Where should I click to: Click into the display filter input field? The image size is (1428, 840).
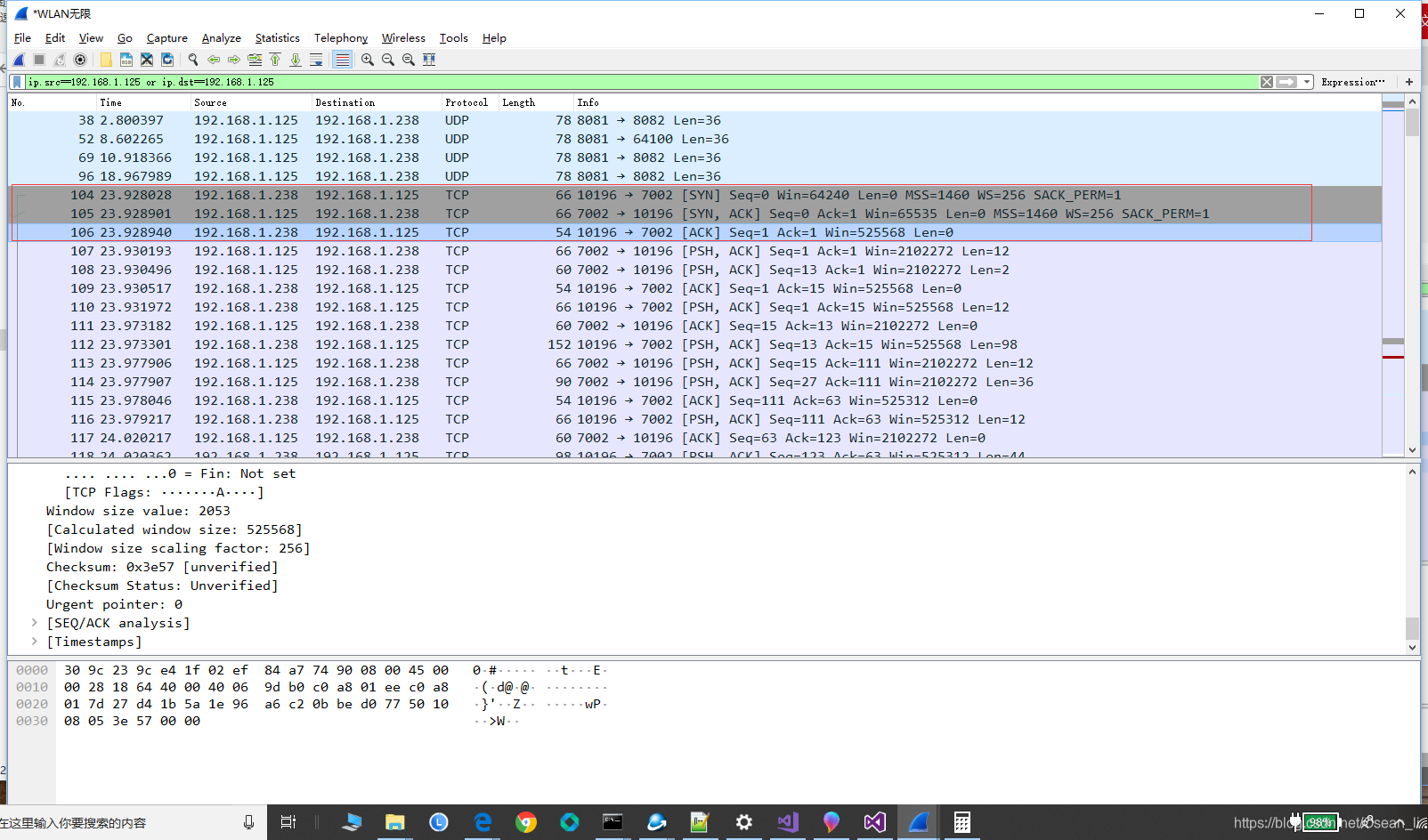(641, 82)
